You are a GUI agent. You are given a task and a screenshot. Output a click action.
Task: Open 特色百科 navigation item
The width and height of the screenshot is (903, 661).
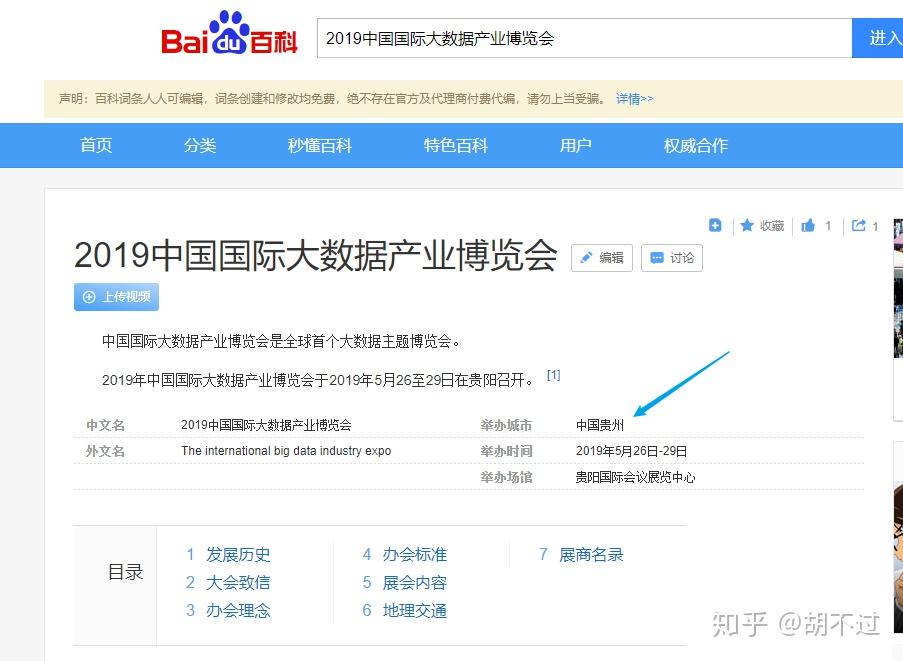click(x=456, y=145)
